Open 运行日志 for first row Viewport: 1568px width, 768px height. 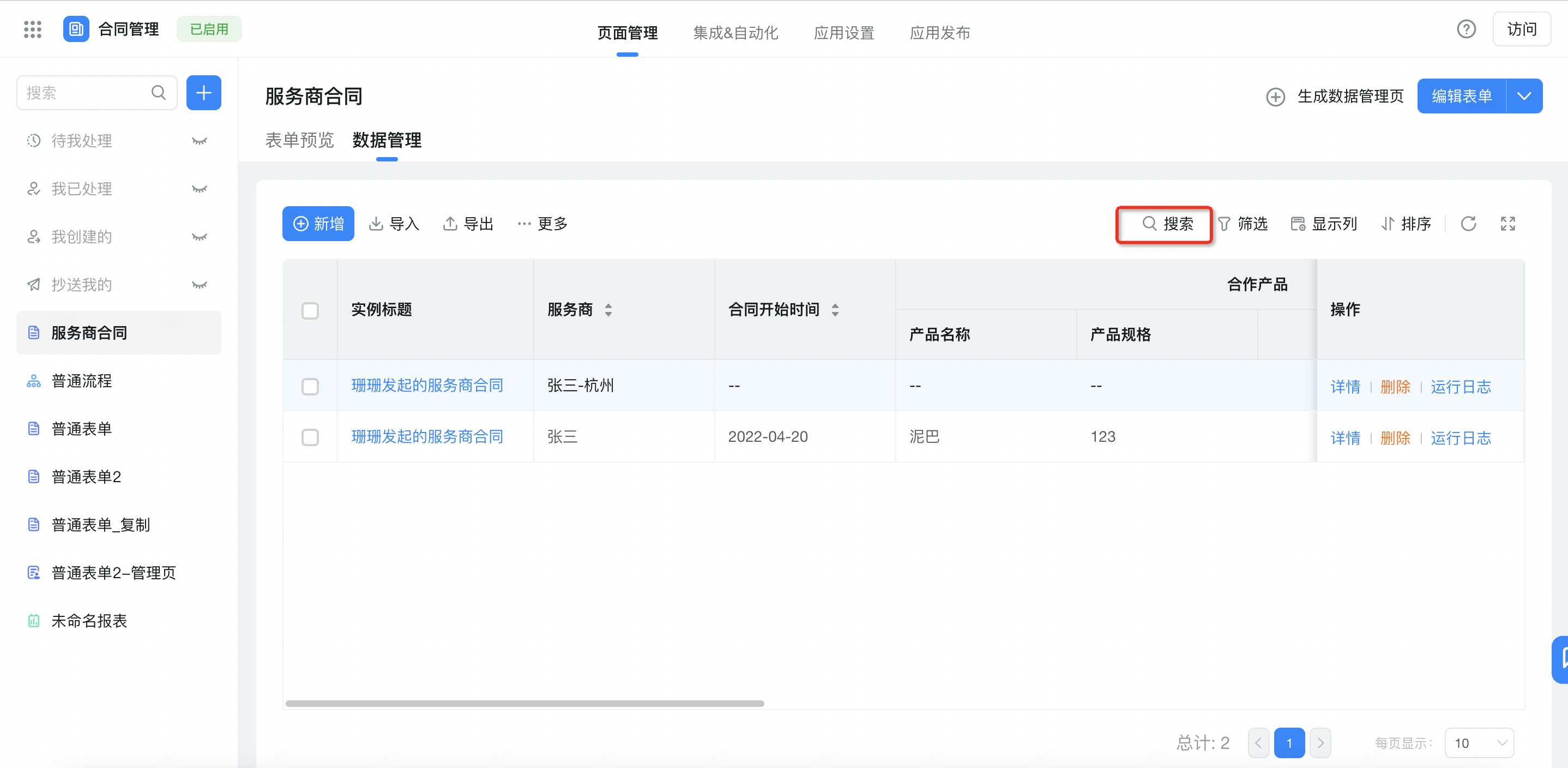[x=1460, y=386]
